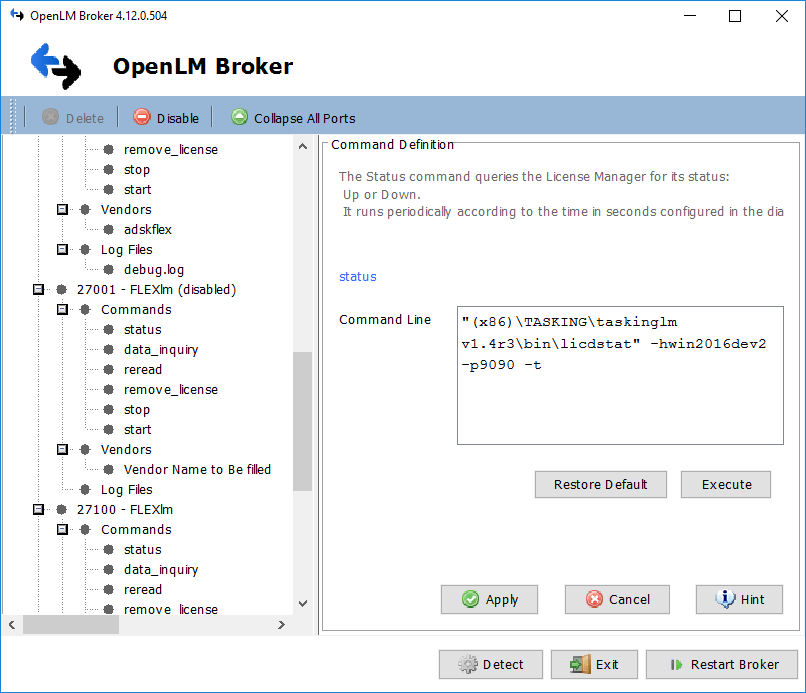
Task: Select adskflex vendor tree item
Action: (x=147, y=229)
